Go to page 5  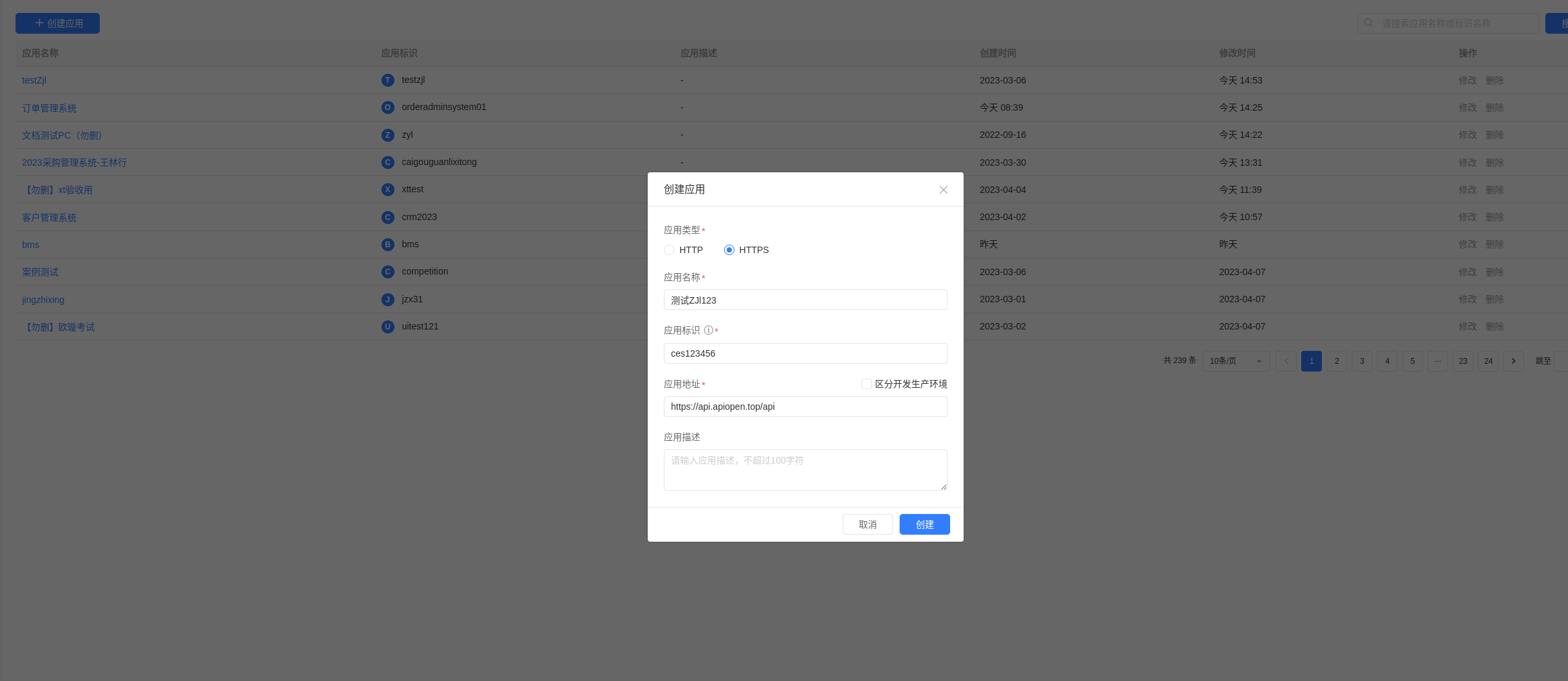pos(1412,361)
